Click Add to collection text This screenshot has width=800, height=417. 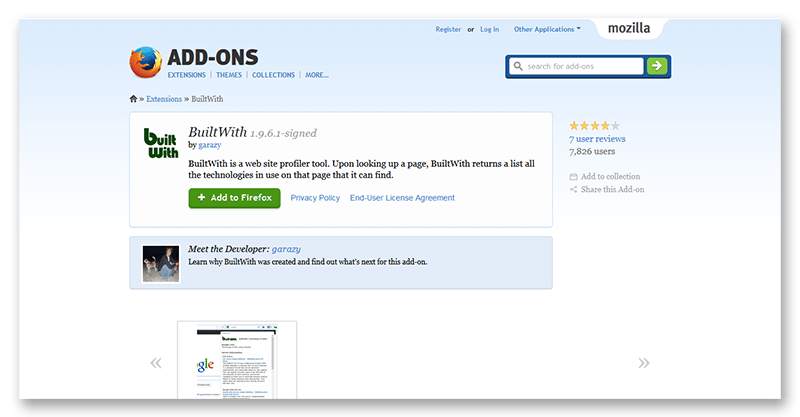(610, 177)
